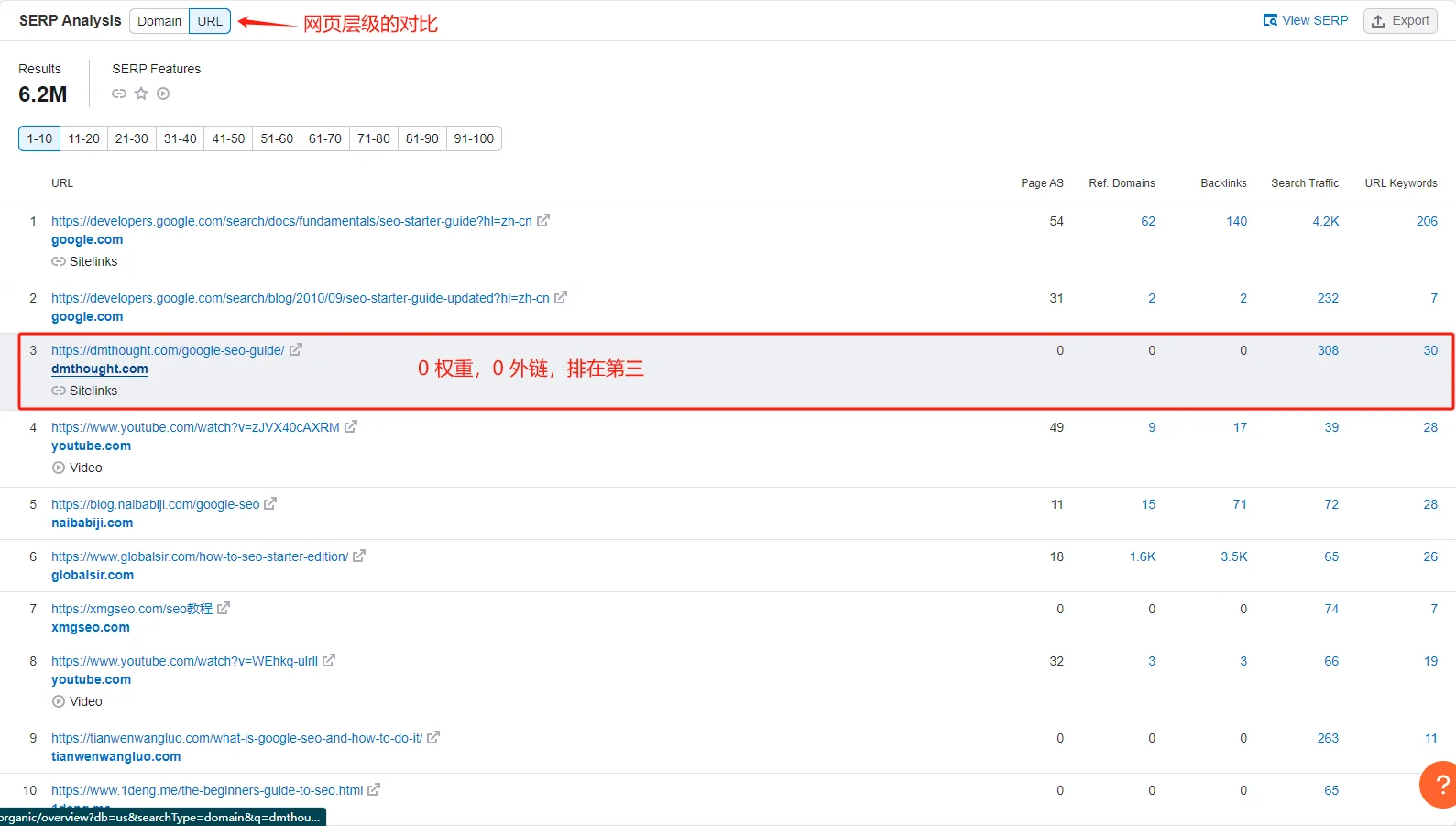Click the Sitelinks icon in the dmthought.com row
Screen dimensions: 1456x826
59,391
